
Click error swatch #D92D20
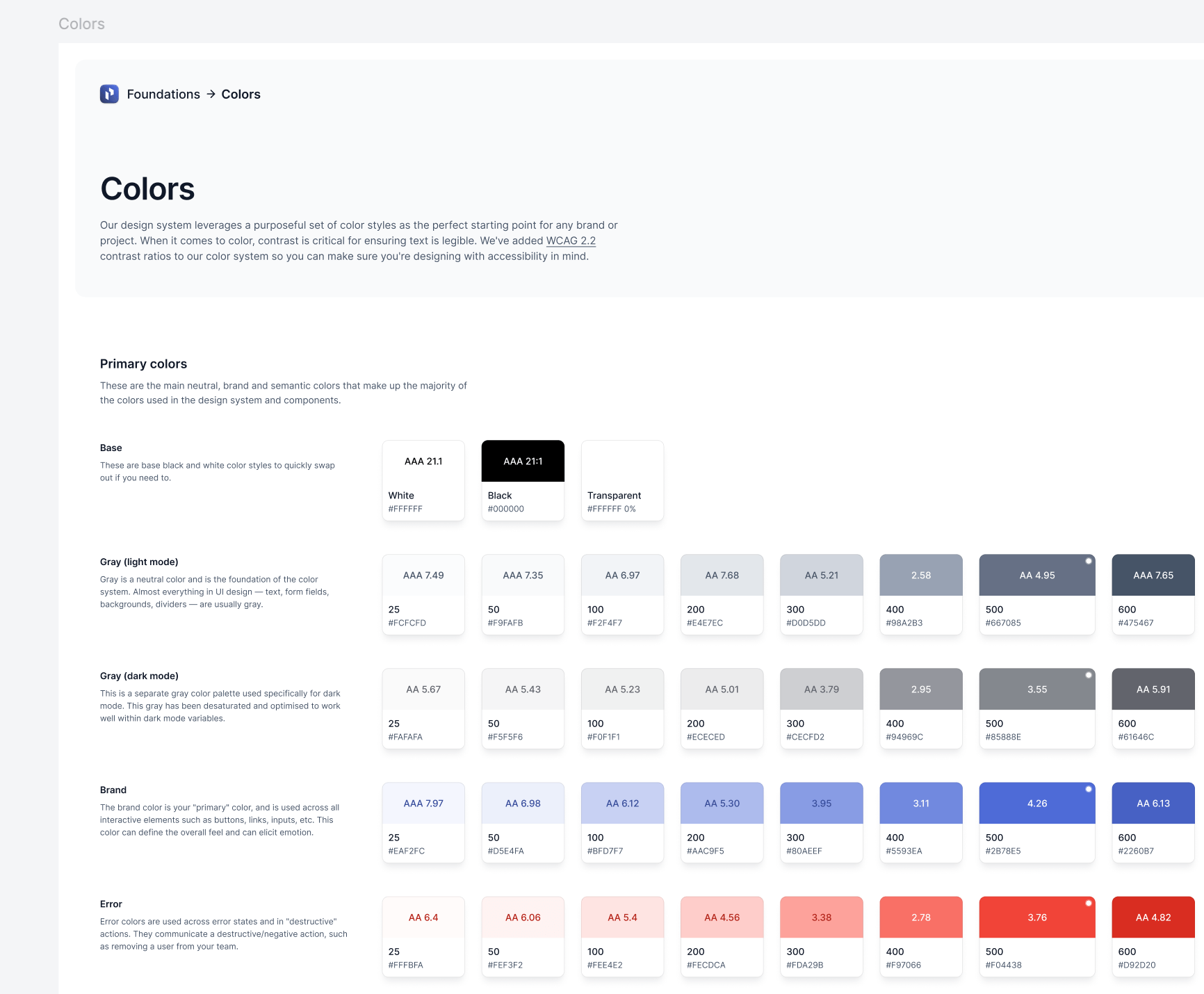pos(1153,936)
